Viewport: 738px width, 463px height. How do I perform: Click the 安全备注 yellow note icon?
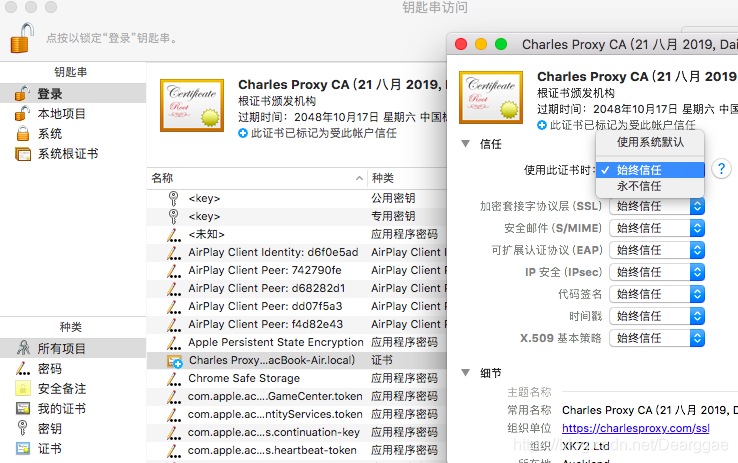[x=23, y=388]
